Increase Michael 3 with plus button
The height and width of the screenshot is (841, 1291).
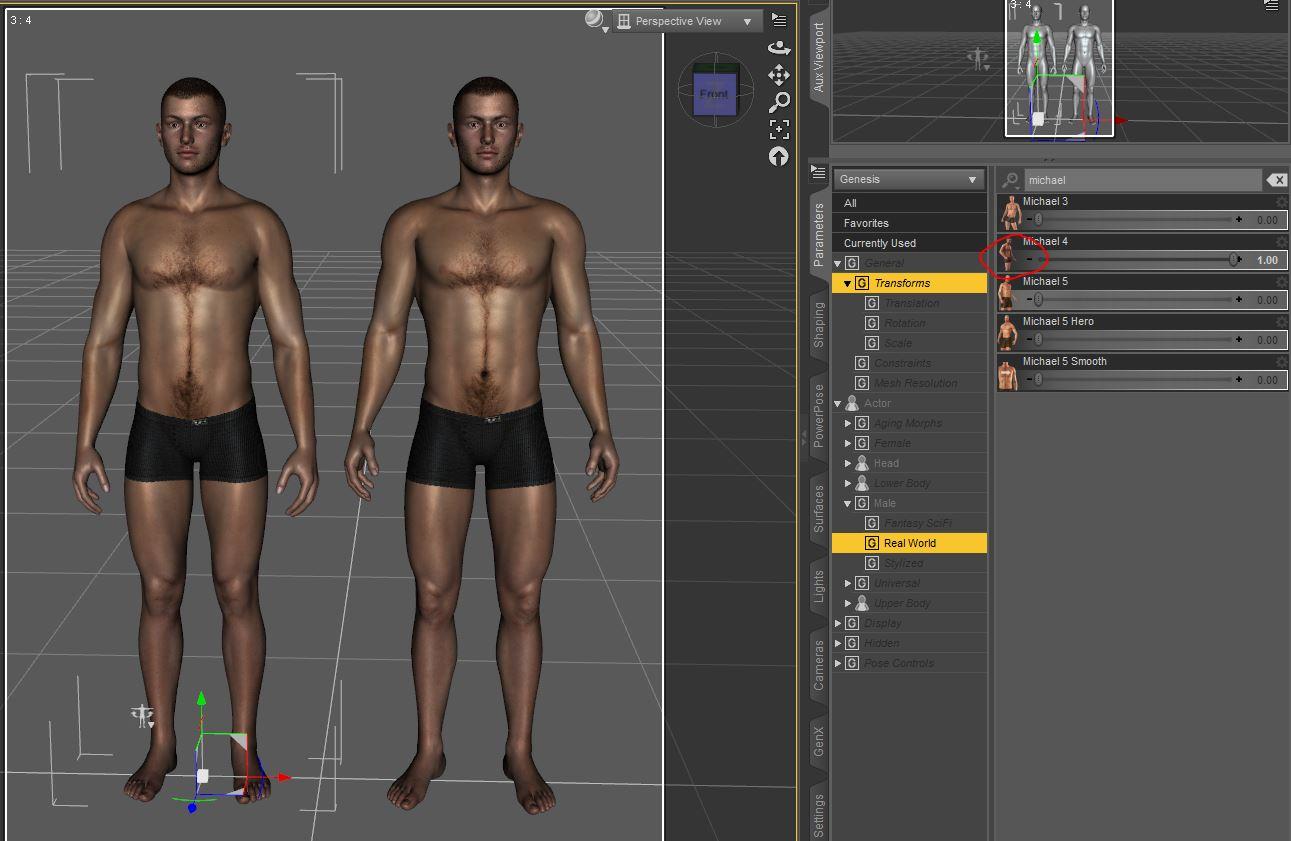[1239, 219]
